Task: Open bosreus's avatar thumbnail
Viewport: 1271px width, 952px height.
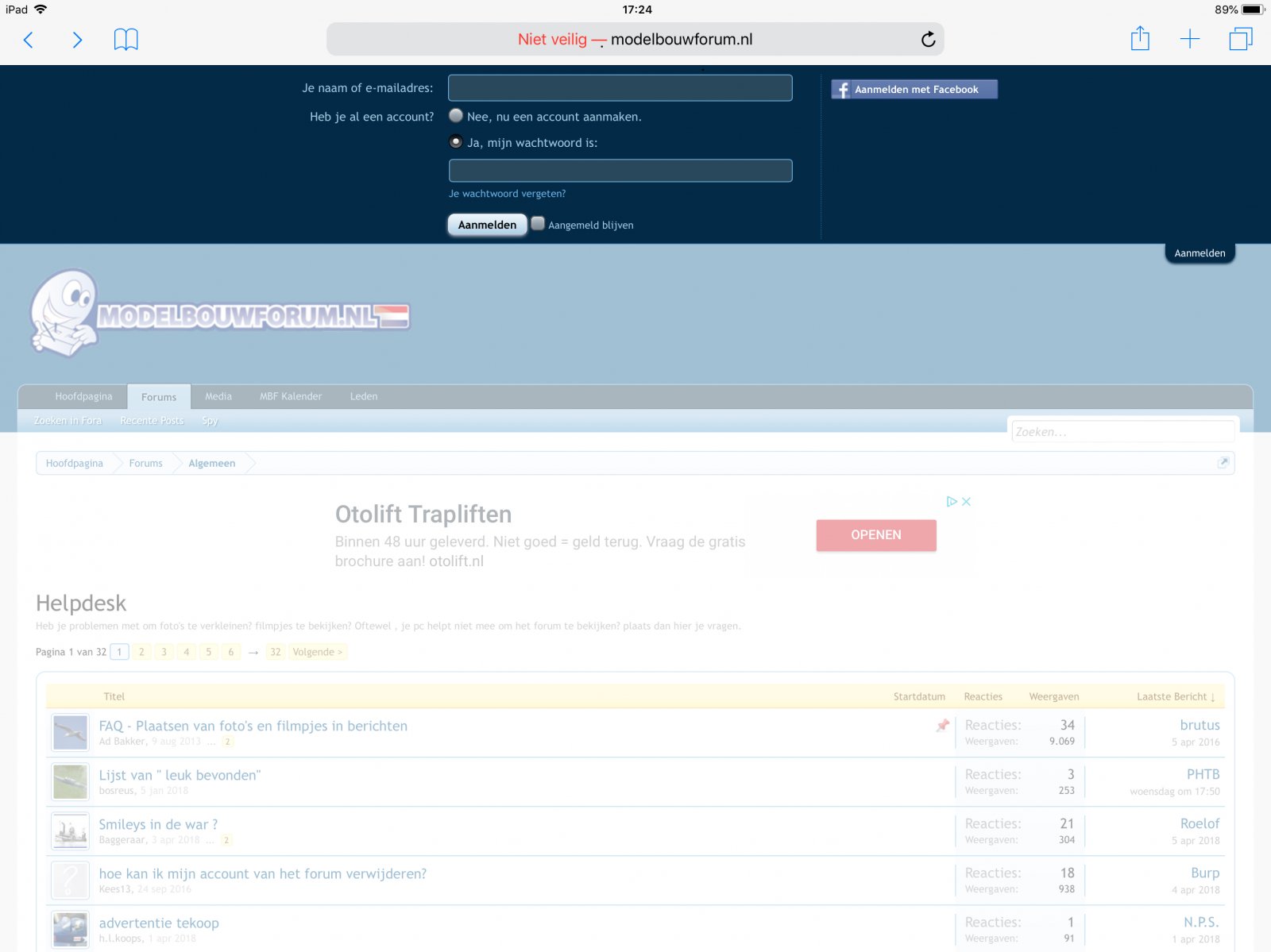Action: (x=70, y=782)
